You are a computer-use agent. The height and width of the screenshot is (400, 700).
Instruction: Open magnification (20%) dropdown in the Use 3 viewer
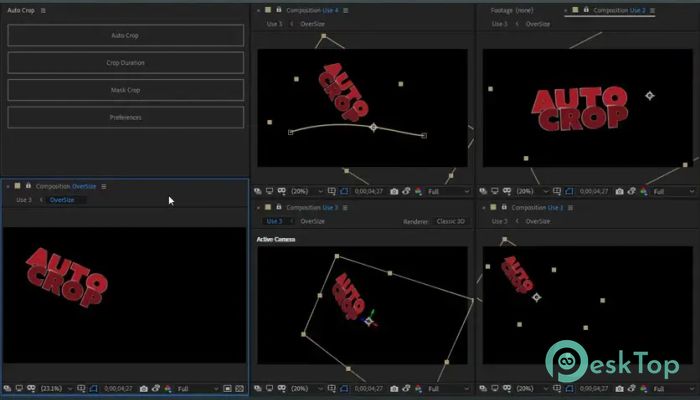pyautogui.click(x=306, y=389)
